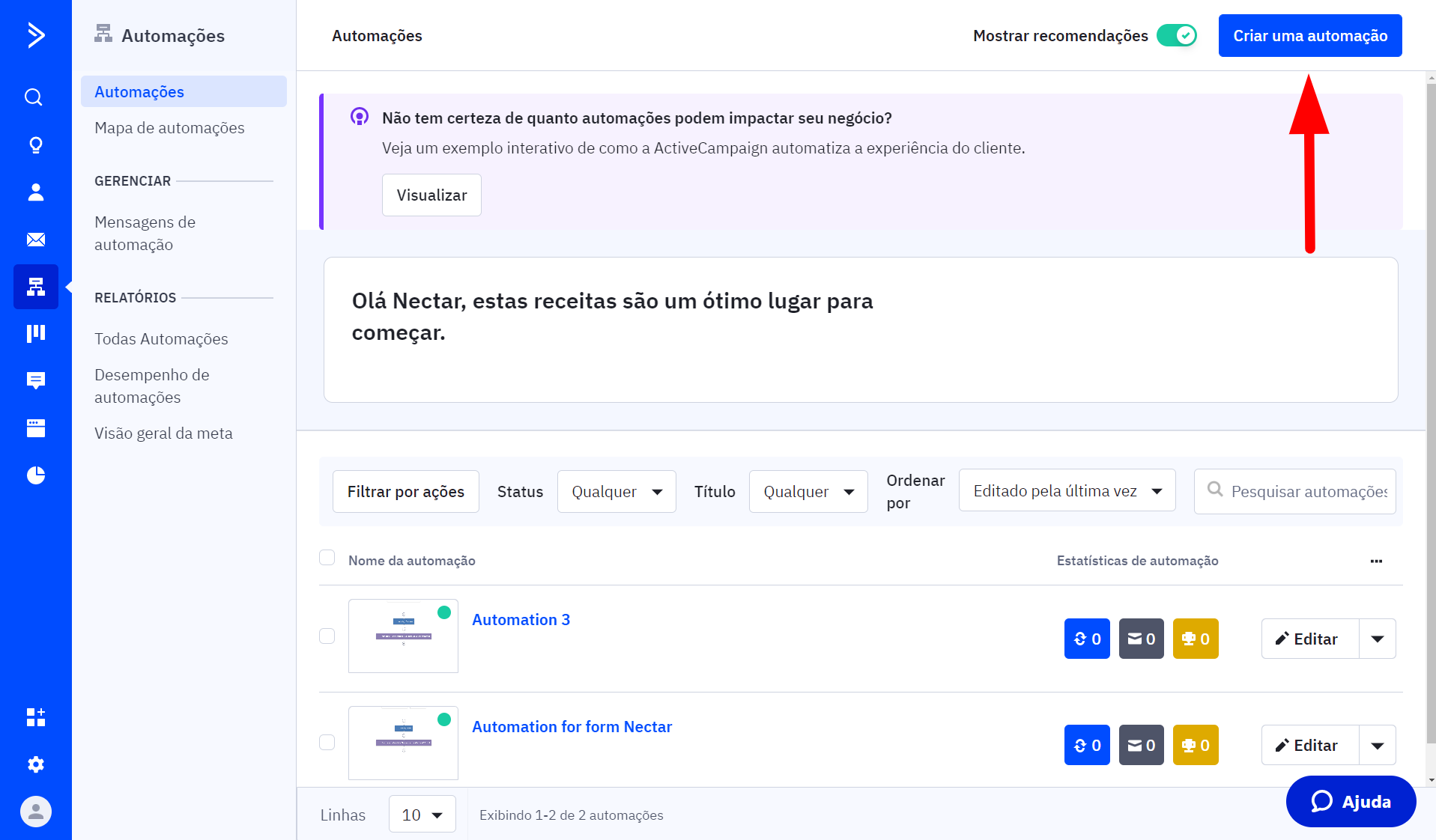Click yellow goals badge for Automation 3
The image size is (1436, 840).
[1196, 639]
